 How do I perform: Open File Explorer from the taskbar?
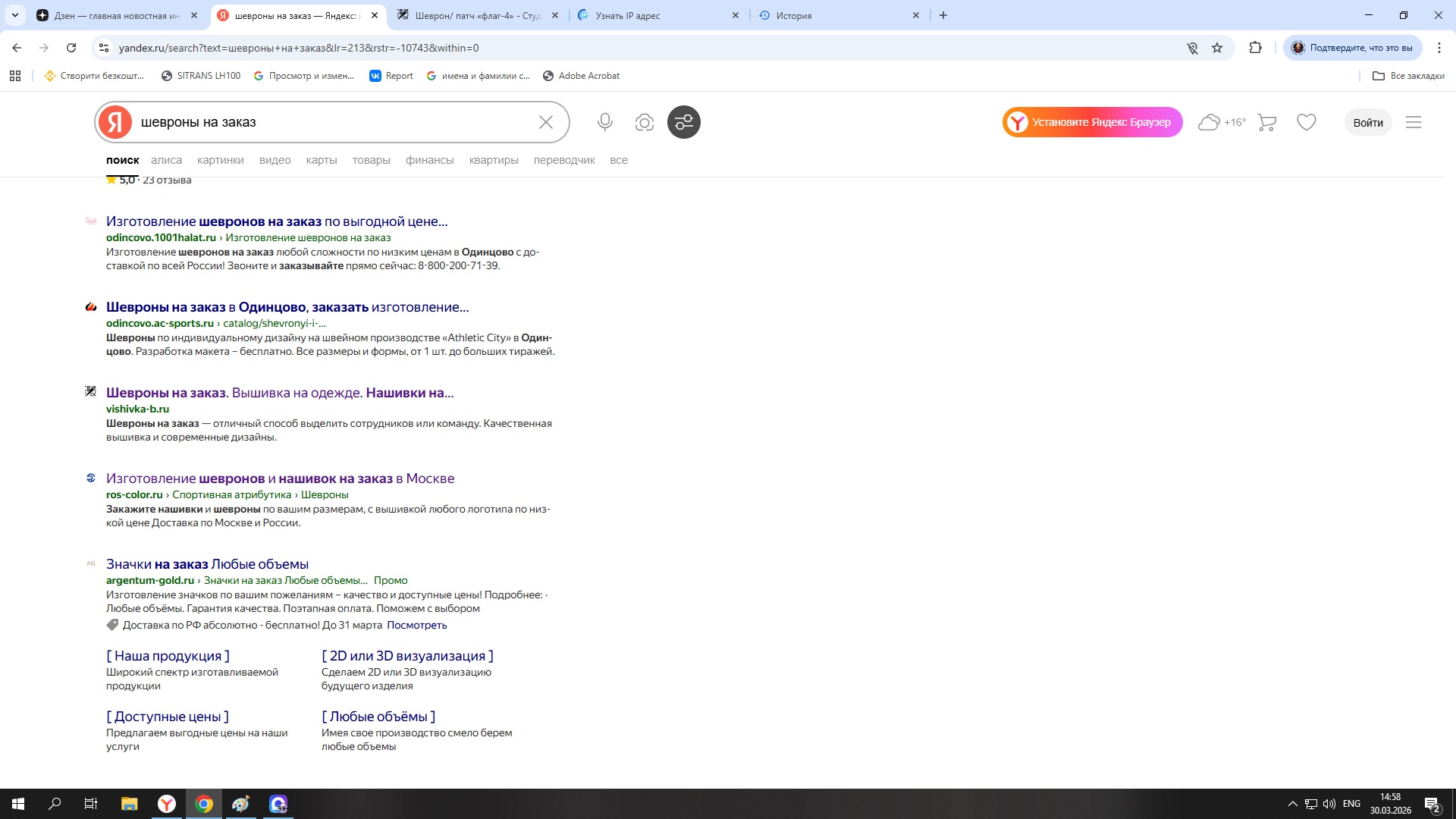(129, 804)
